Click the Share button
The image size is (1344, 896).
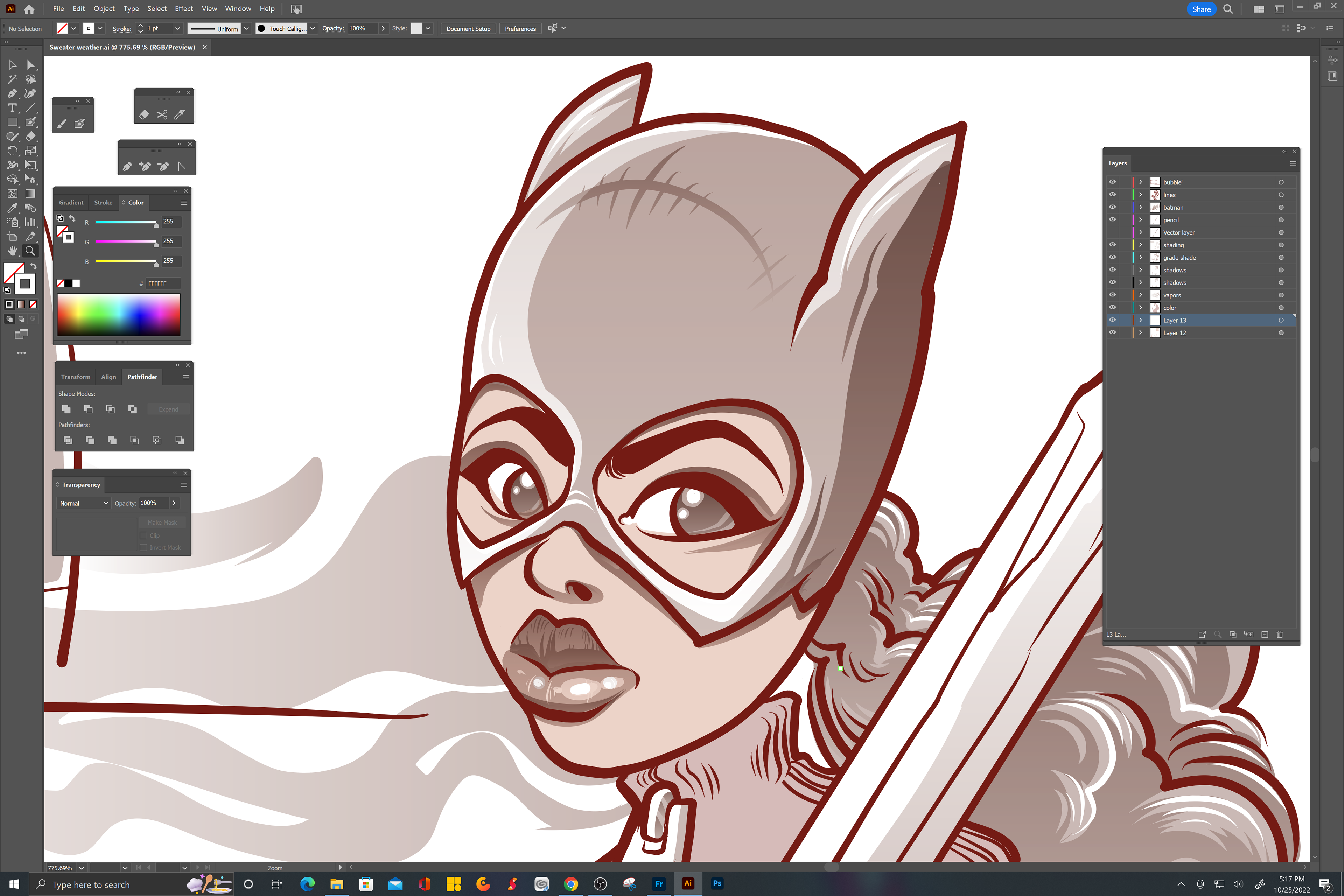coord(1202,9)
